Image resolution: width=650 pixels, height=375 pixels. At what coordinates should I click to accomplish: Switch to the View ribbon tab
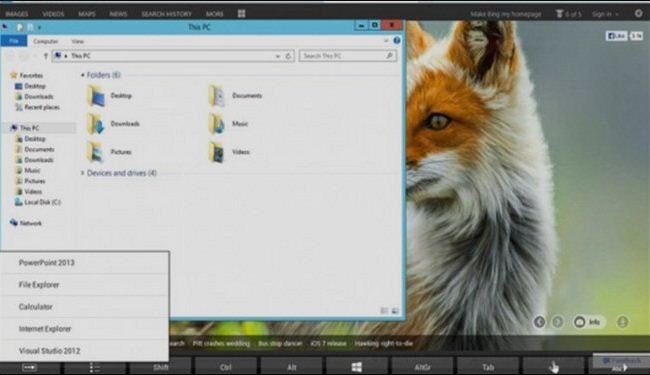[x=78, y=41]
